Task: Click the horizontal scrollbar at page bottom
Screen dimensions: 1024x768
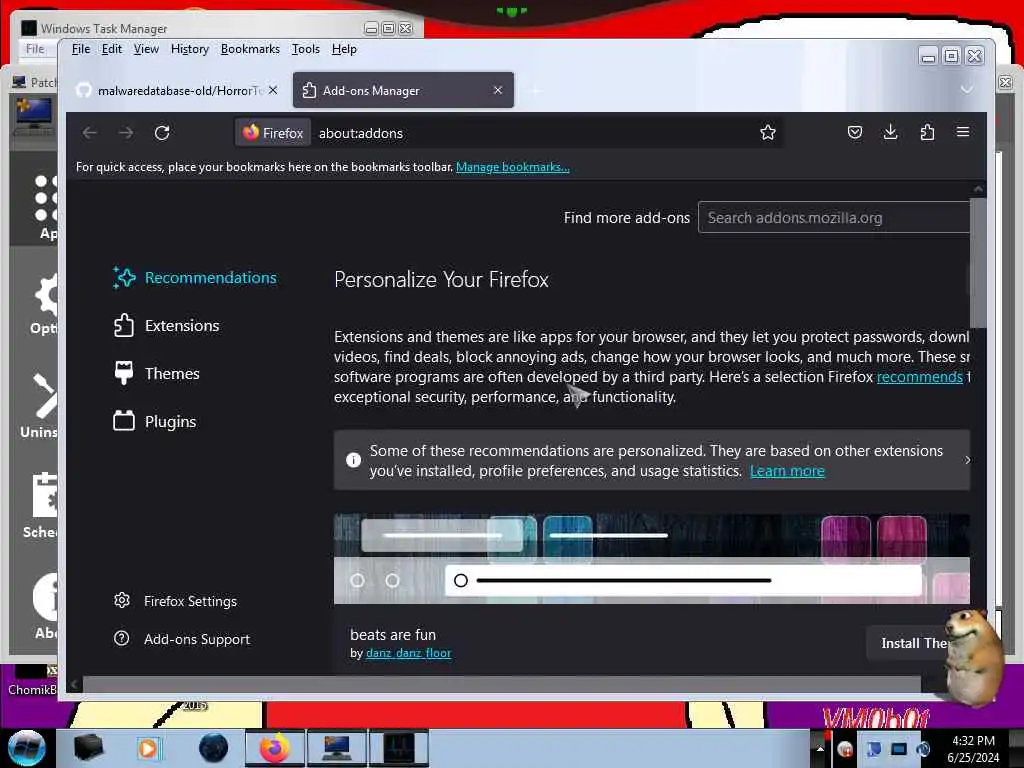Action: 502,684
